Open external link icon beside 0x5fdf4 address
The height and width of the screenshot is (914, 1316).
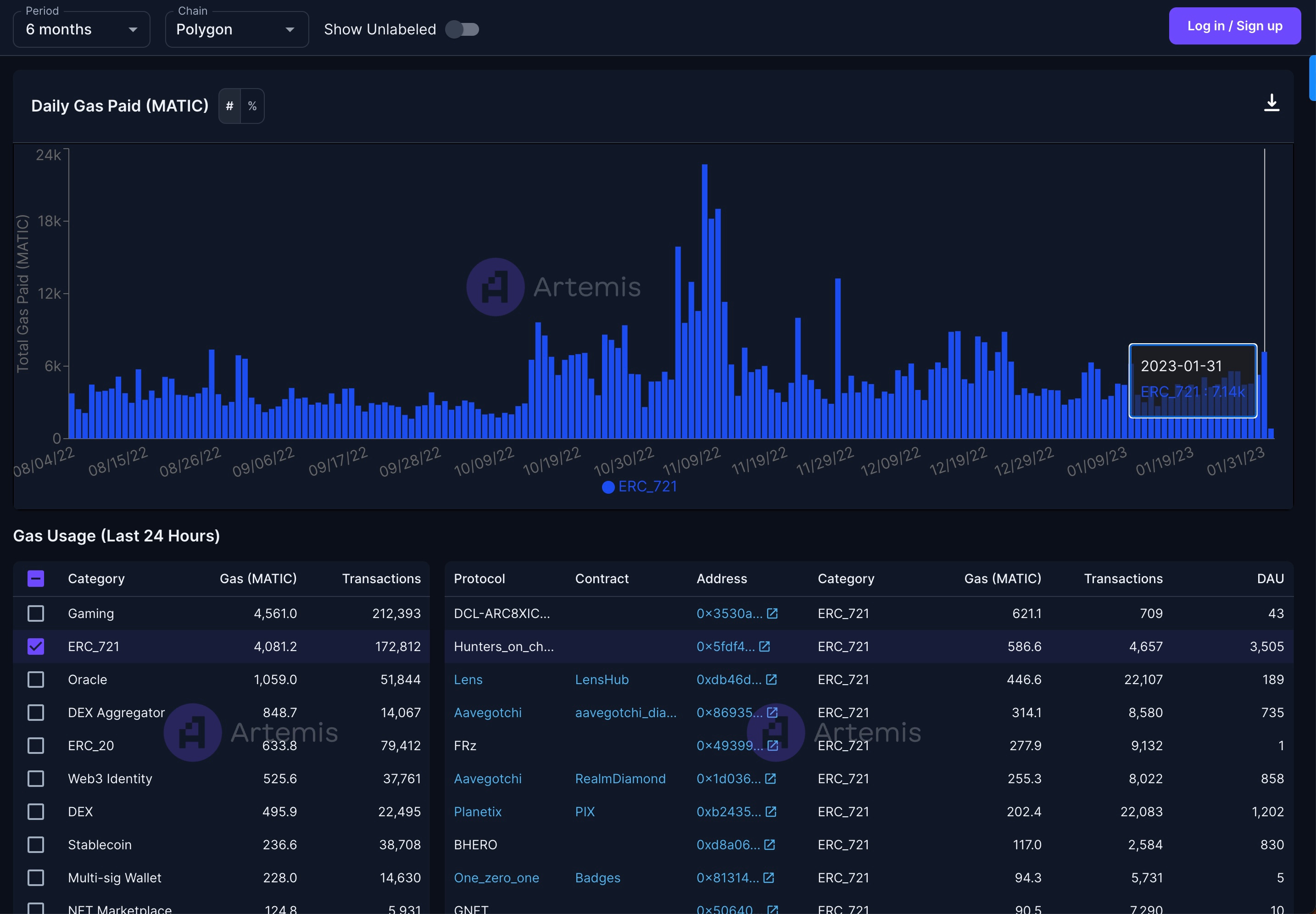point(764,646)
